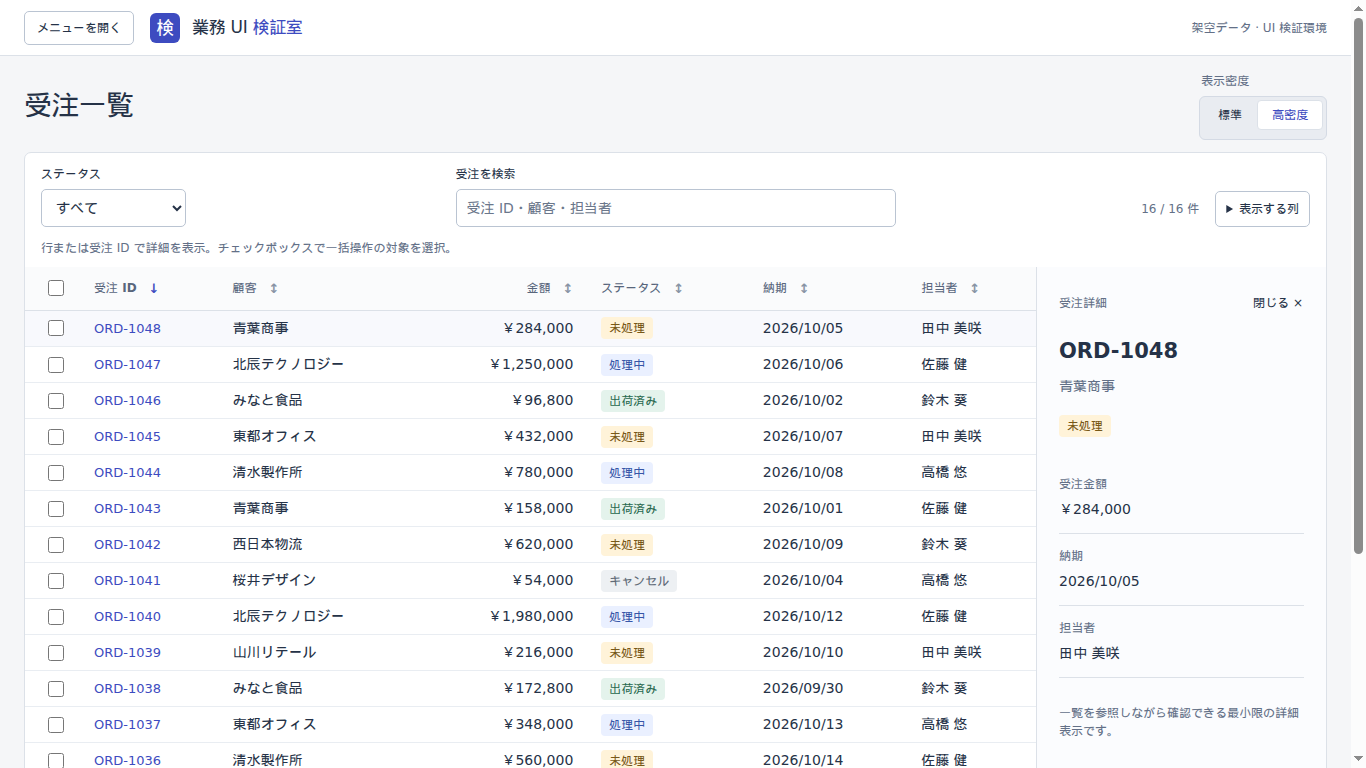Image resolution: width=1366 pixels, height=768 pixels.
Task: Mark the ORD-1044 row checkbox
Action: point(56,472)
